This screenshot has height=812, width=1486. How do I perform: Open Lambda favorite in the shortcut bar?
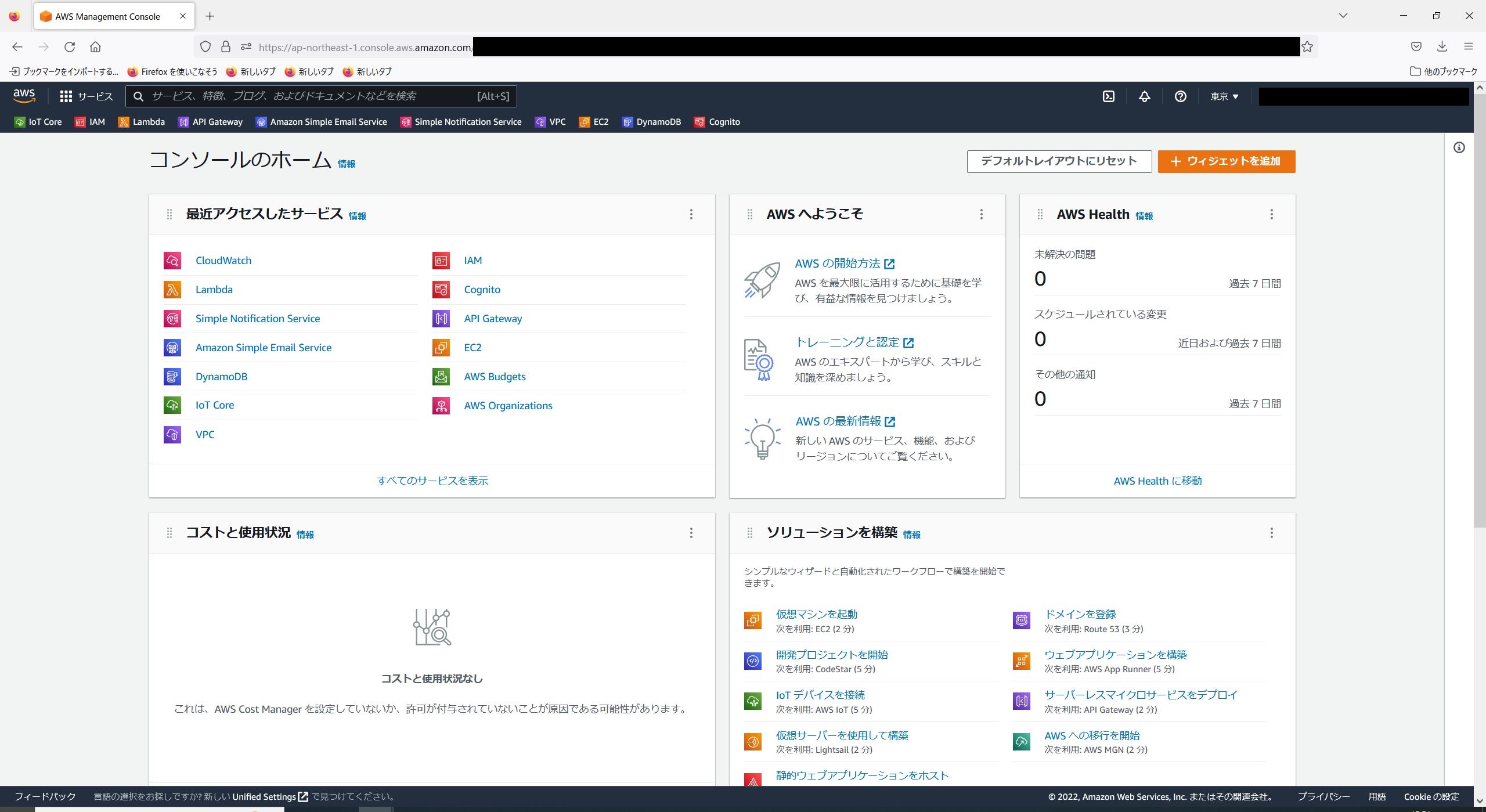point(142,122)
